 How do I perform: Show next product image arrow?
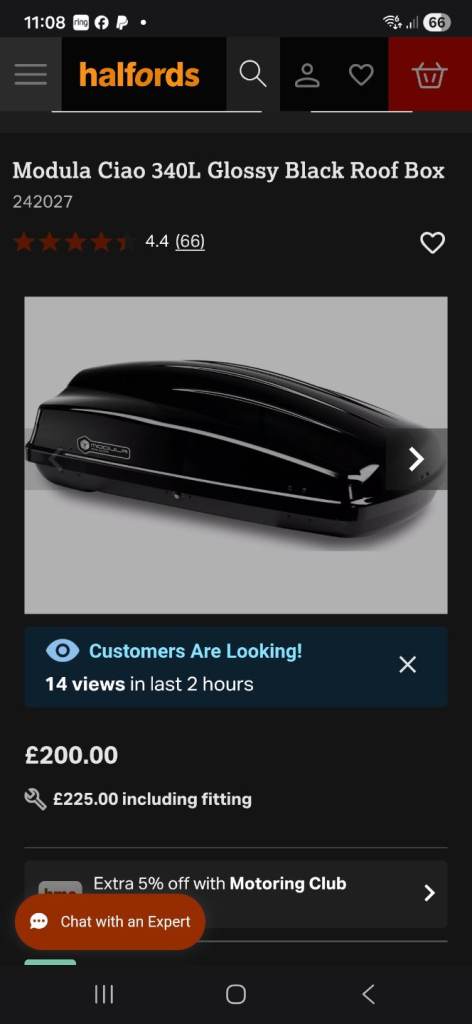(416, 458)
